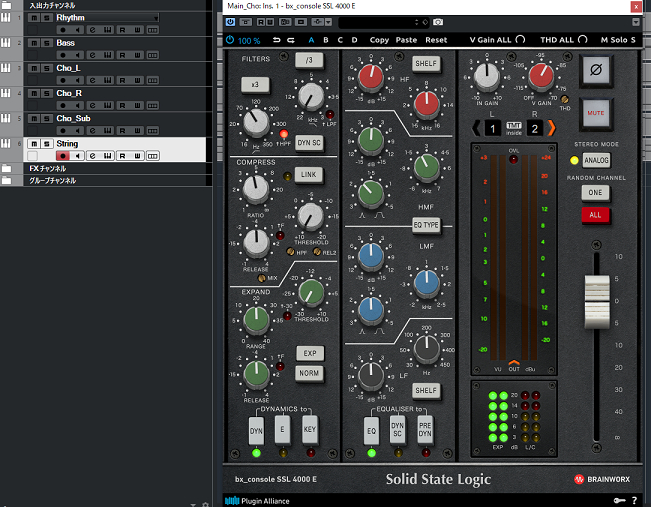Click the THD ALL knob icon

click(x=583, y=39)
